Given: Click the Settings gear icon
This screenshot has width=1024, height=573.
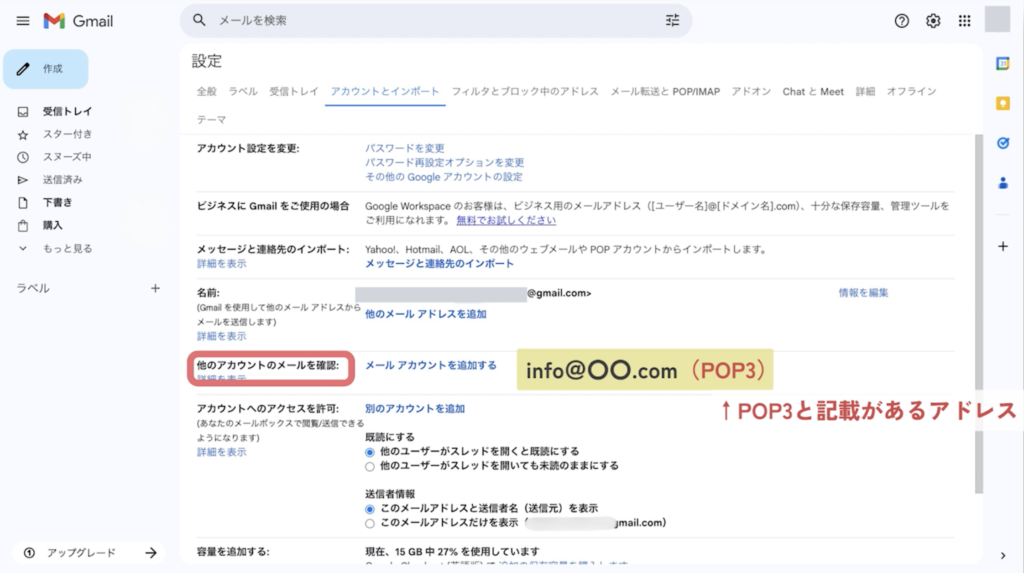Looking at the screenshot, I should [x=933, y=21].
